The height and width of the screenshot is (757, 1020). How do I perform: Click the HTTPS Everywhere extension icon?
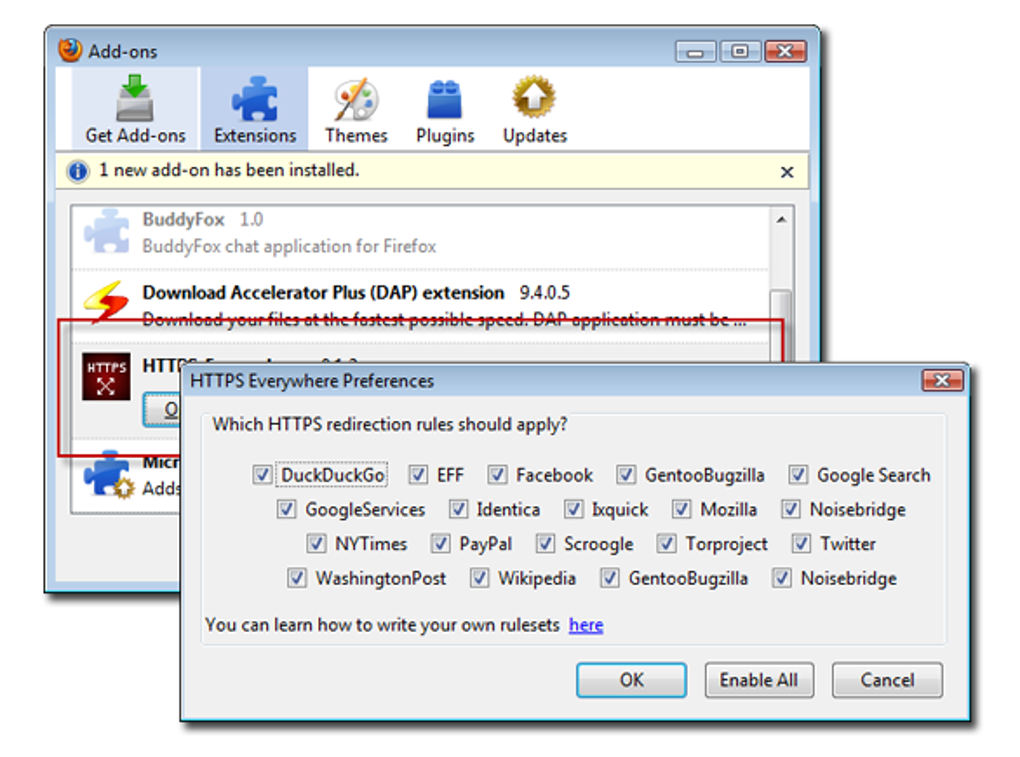click(106, 377)
